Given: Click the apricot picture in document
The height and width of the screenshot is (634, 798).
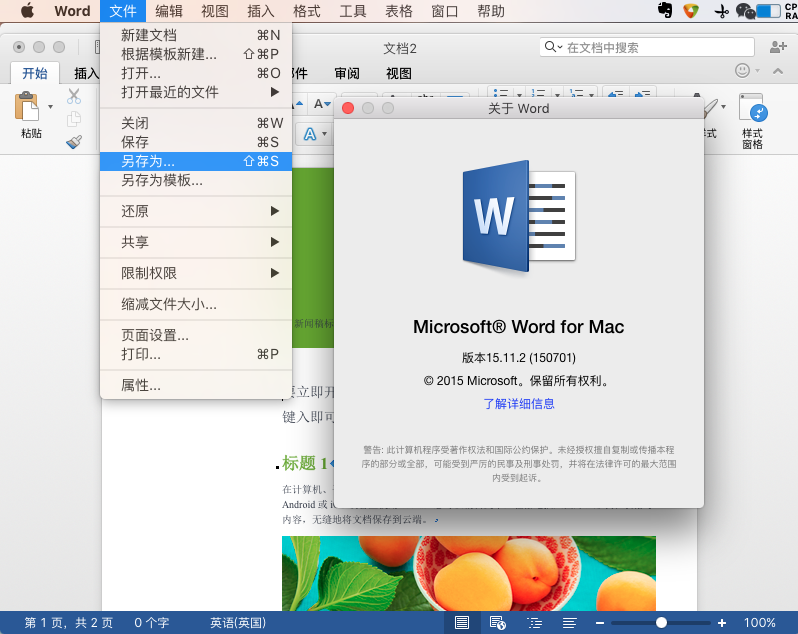Looking at the screenshot, I should [469, 573].
